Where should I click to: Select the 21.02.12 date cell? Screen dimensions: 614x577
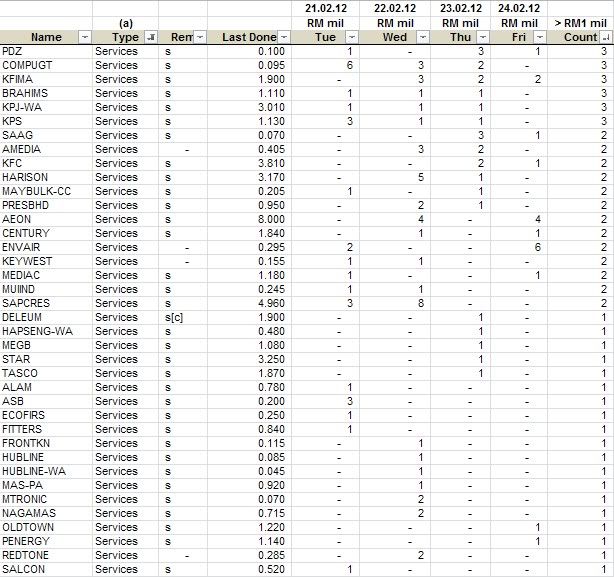325,8
